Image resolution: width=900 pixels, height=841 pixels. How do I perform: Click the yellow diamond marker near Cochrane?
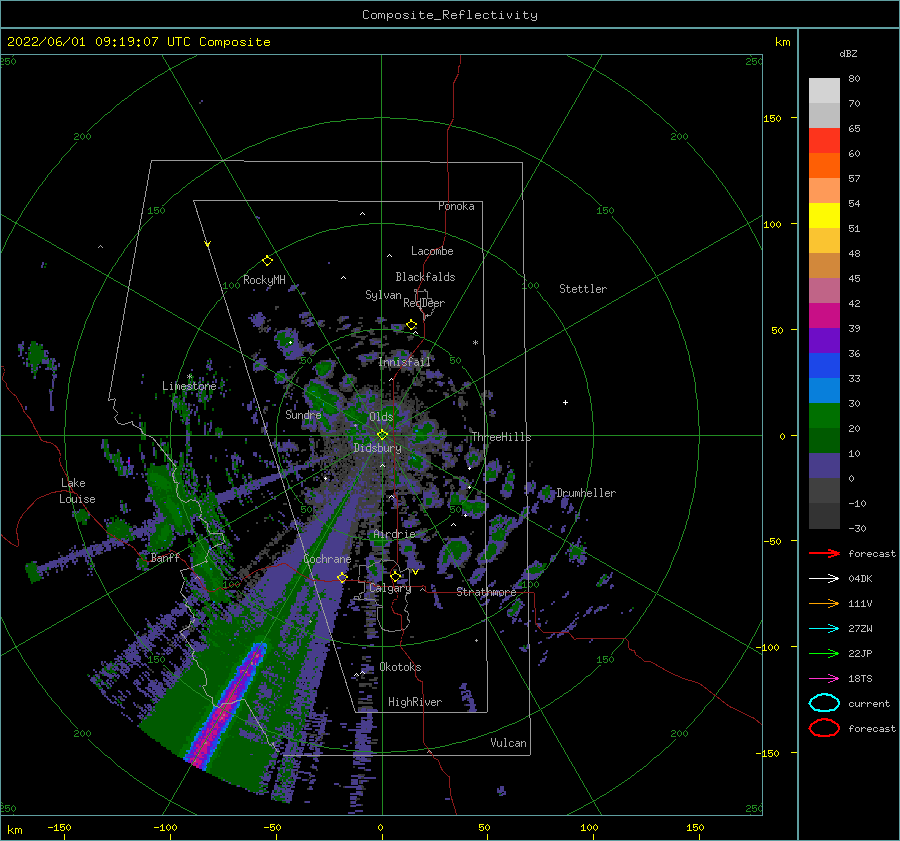(x=342, y=578)
